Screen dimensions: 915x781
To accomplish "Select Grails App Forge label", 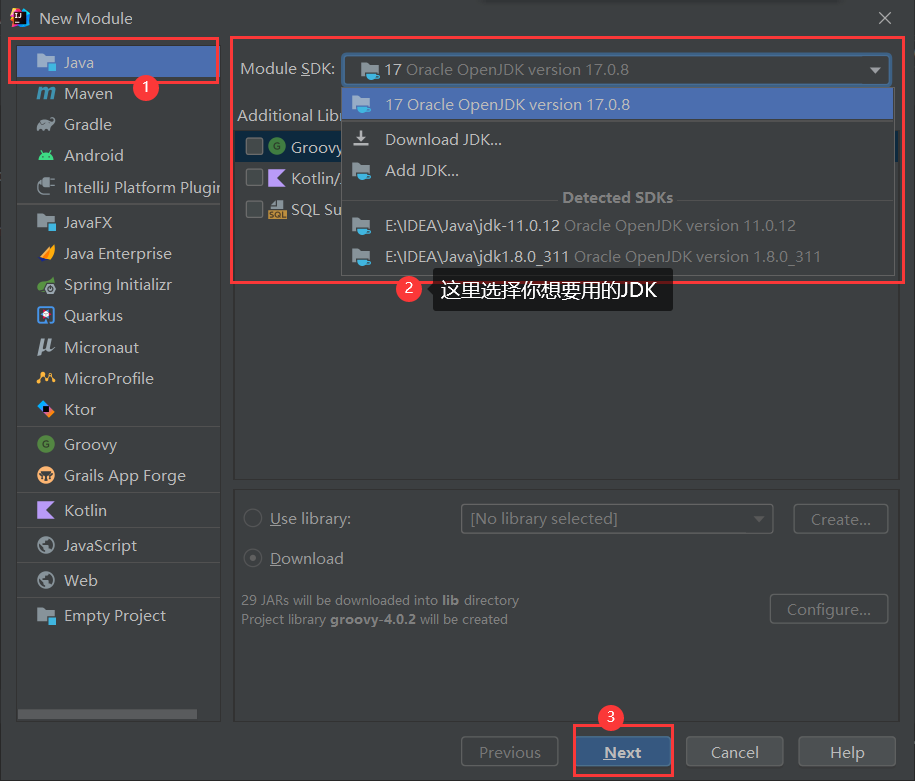I will (x=125, y=476).
